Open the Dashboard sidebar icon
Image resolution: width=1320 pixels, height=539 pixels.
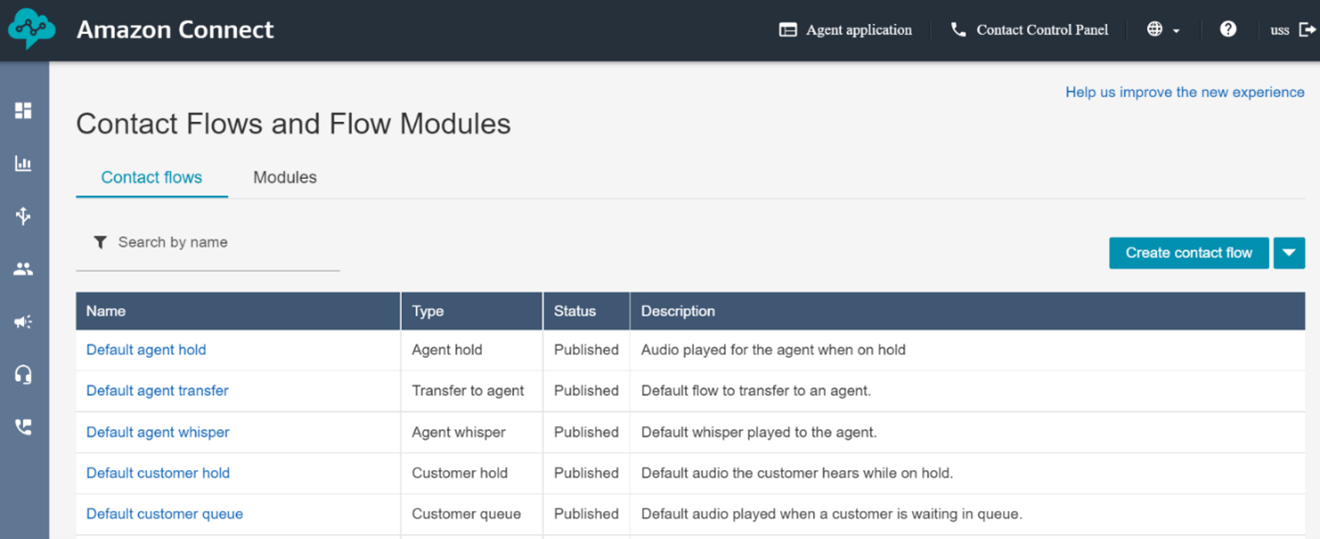click(23, 110)
